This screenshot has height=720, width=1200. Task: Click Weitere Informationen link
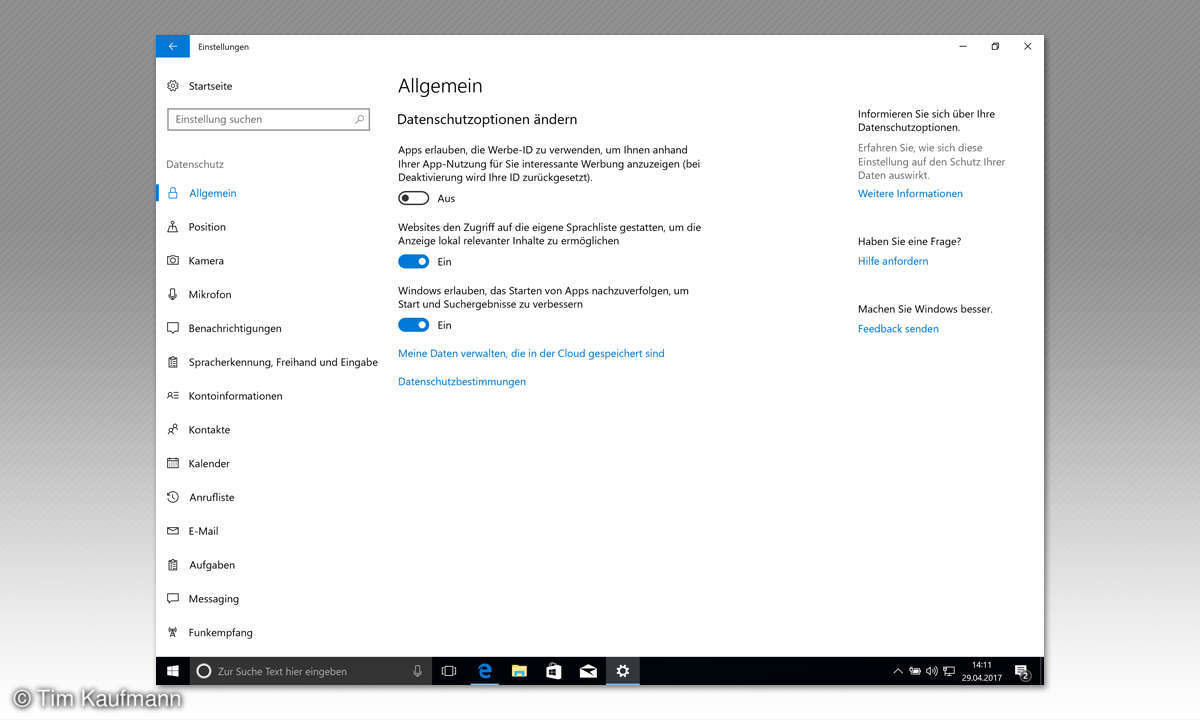(910, 194)
